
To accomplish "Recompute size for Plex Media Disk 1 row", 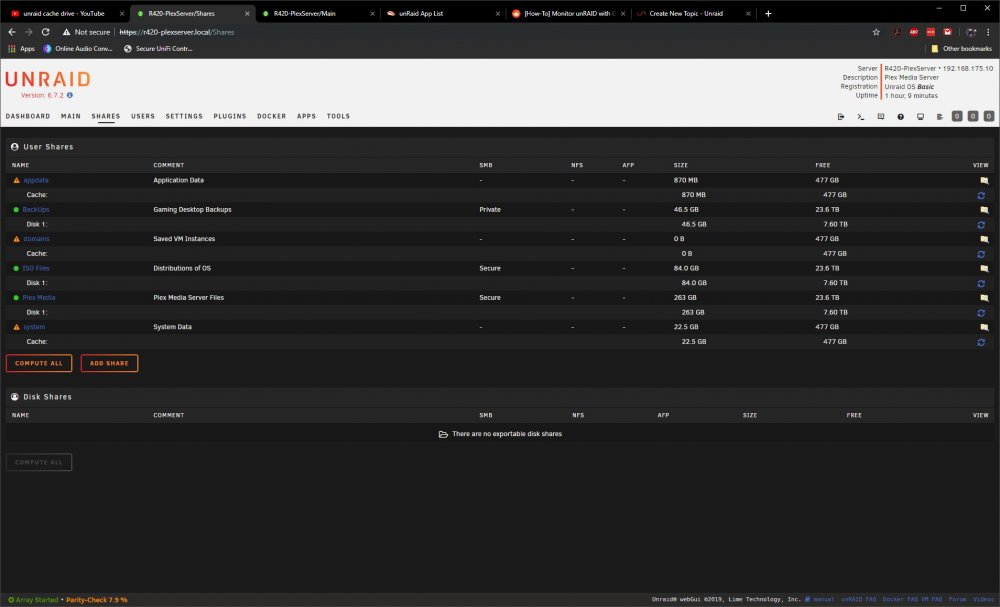I will pos(981,312).
